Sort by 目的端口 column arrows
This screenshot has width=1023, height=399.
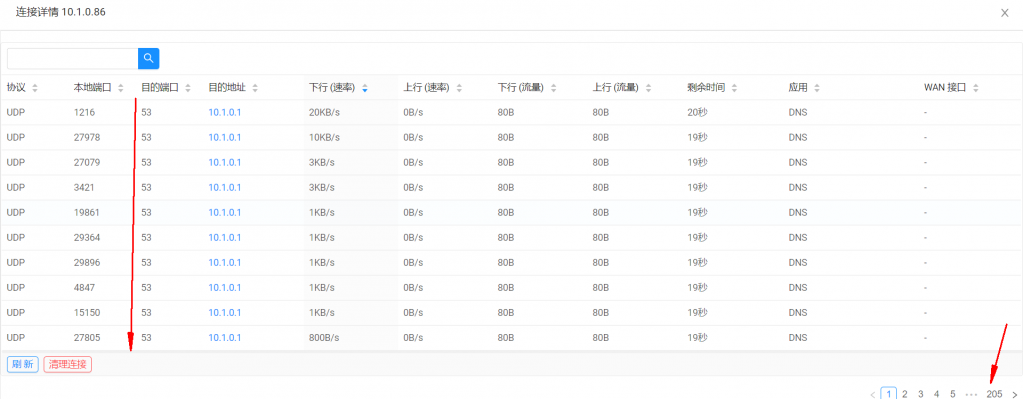coord(188,88)
